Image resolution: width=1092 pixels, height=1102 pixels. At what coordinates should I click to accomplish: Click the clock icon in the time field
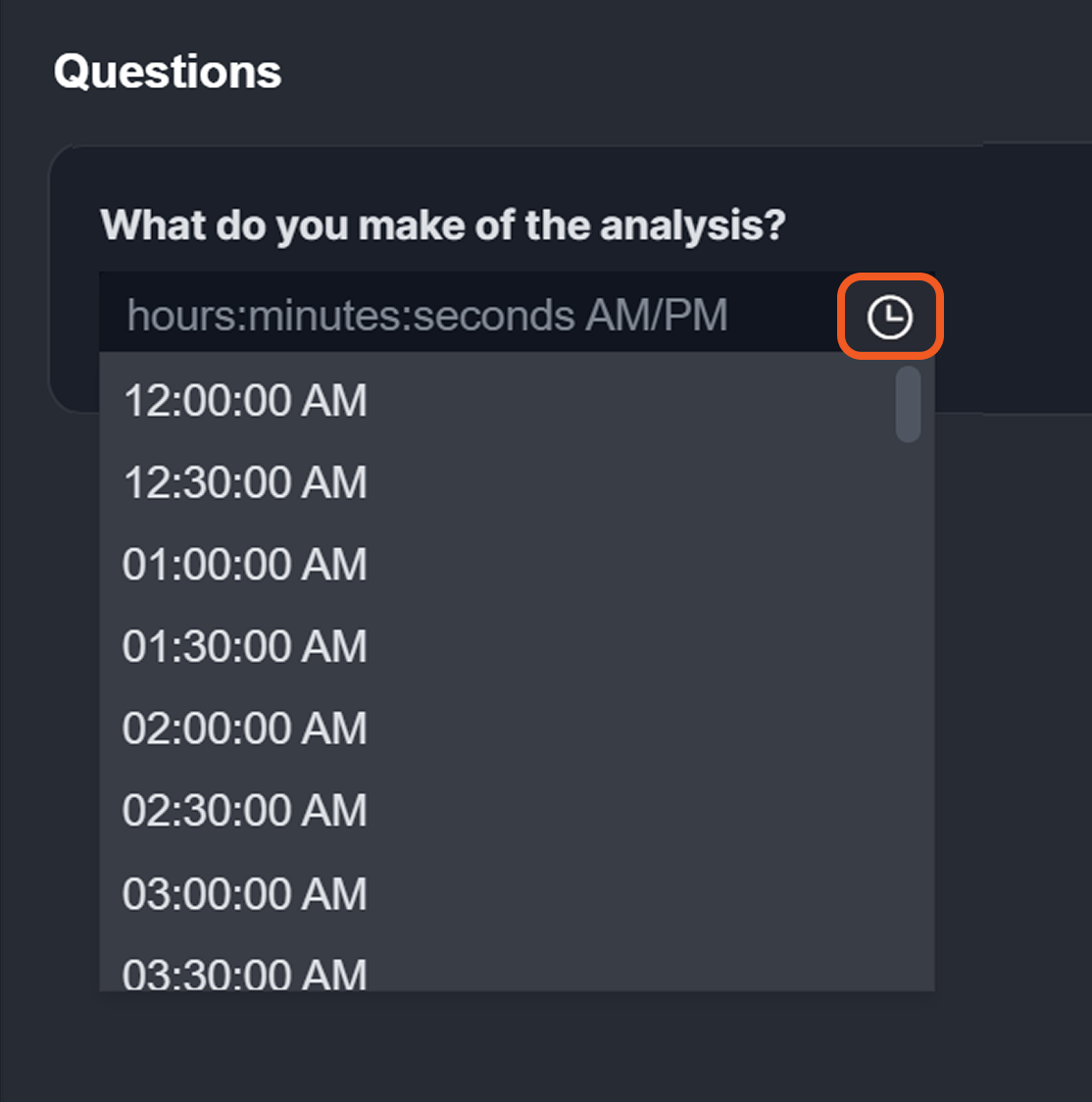(889, 317)
